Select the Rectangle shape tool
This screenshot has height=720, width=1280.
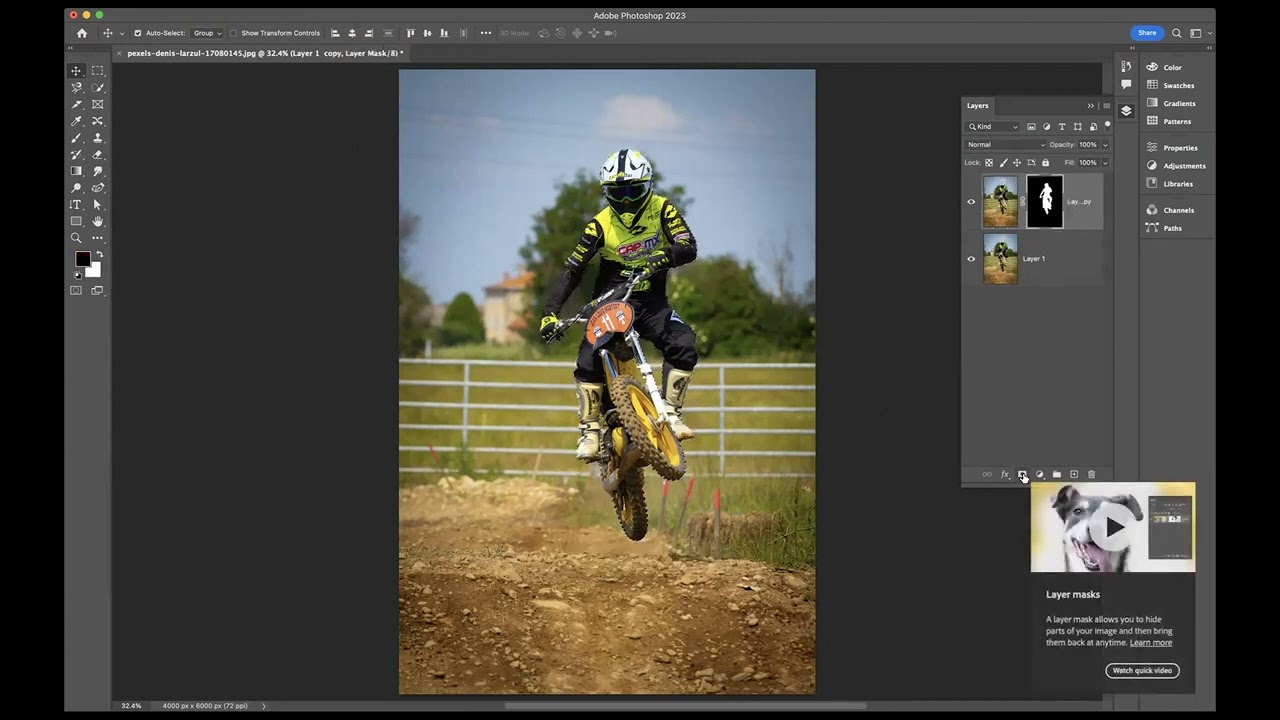[76, 221]
